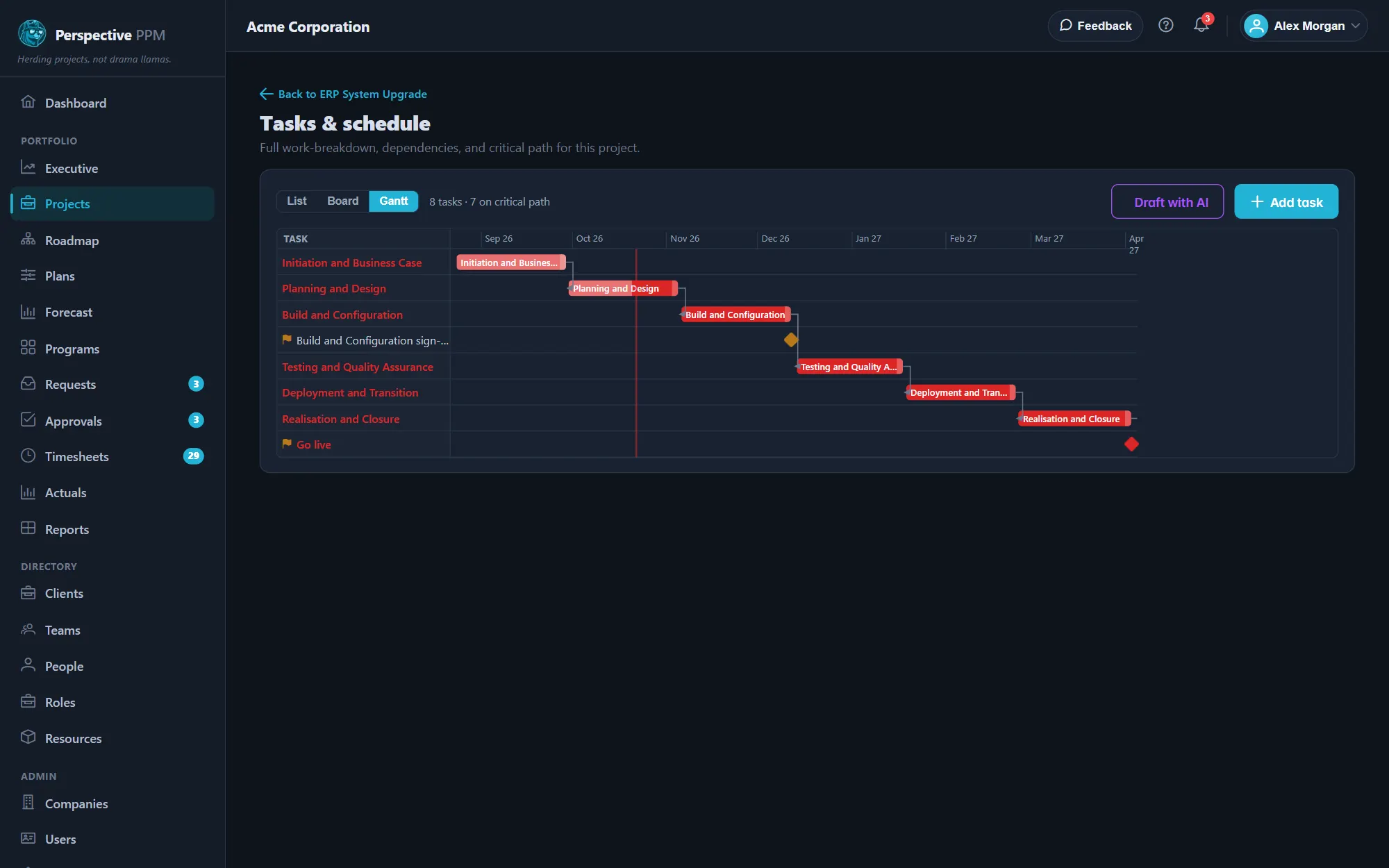1389x868 pixels.
Task: Click the Roadmap hierarchy icon
Action: tap(28, 240)
